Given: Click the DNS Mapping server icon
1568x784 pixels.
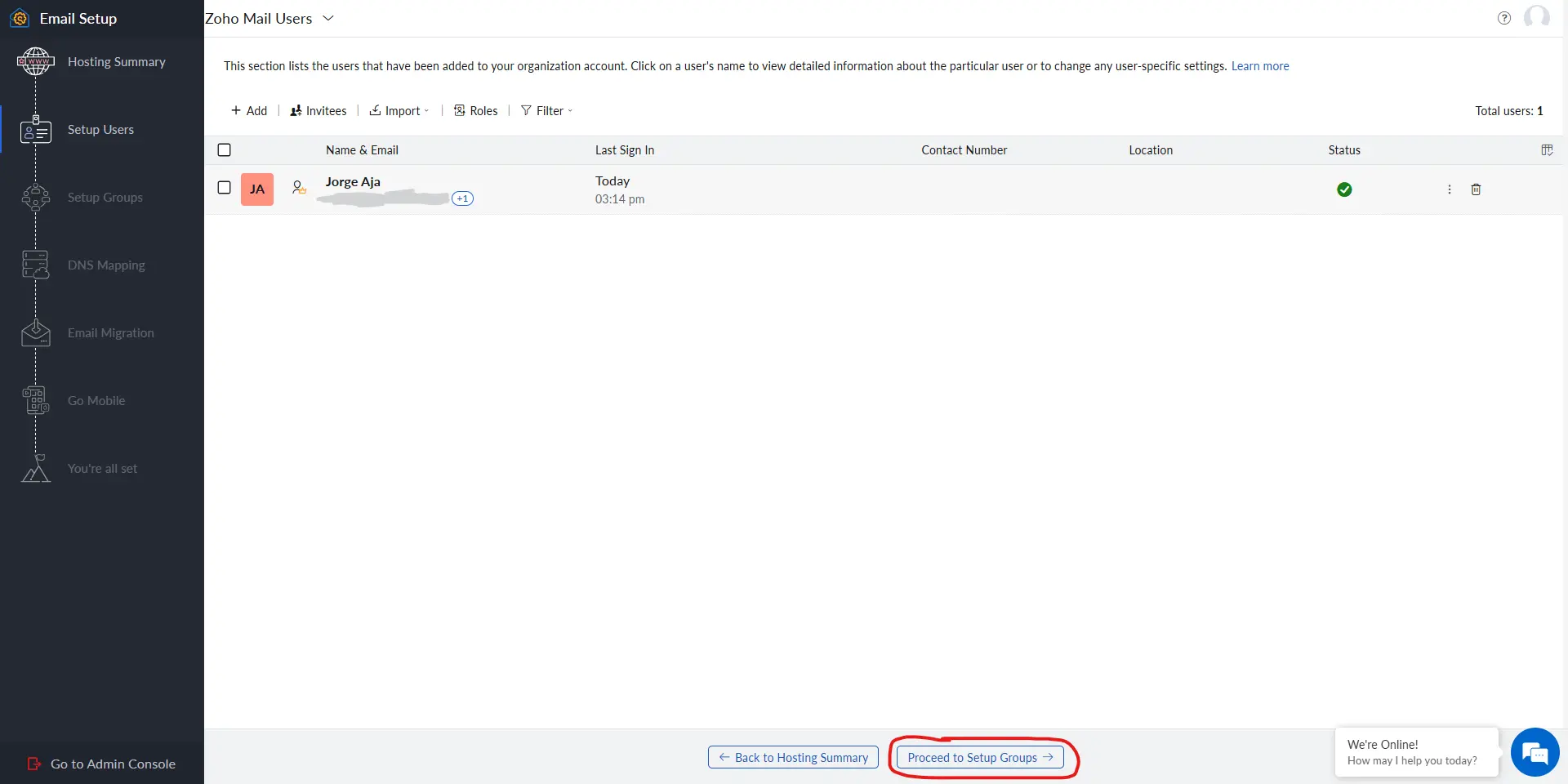Looking at the screenshot, I should click(x=36, y=265).
